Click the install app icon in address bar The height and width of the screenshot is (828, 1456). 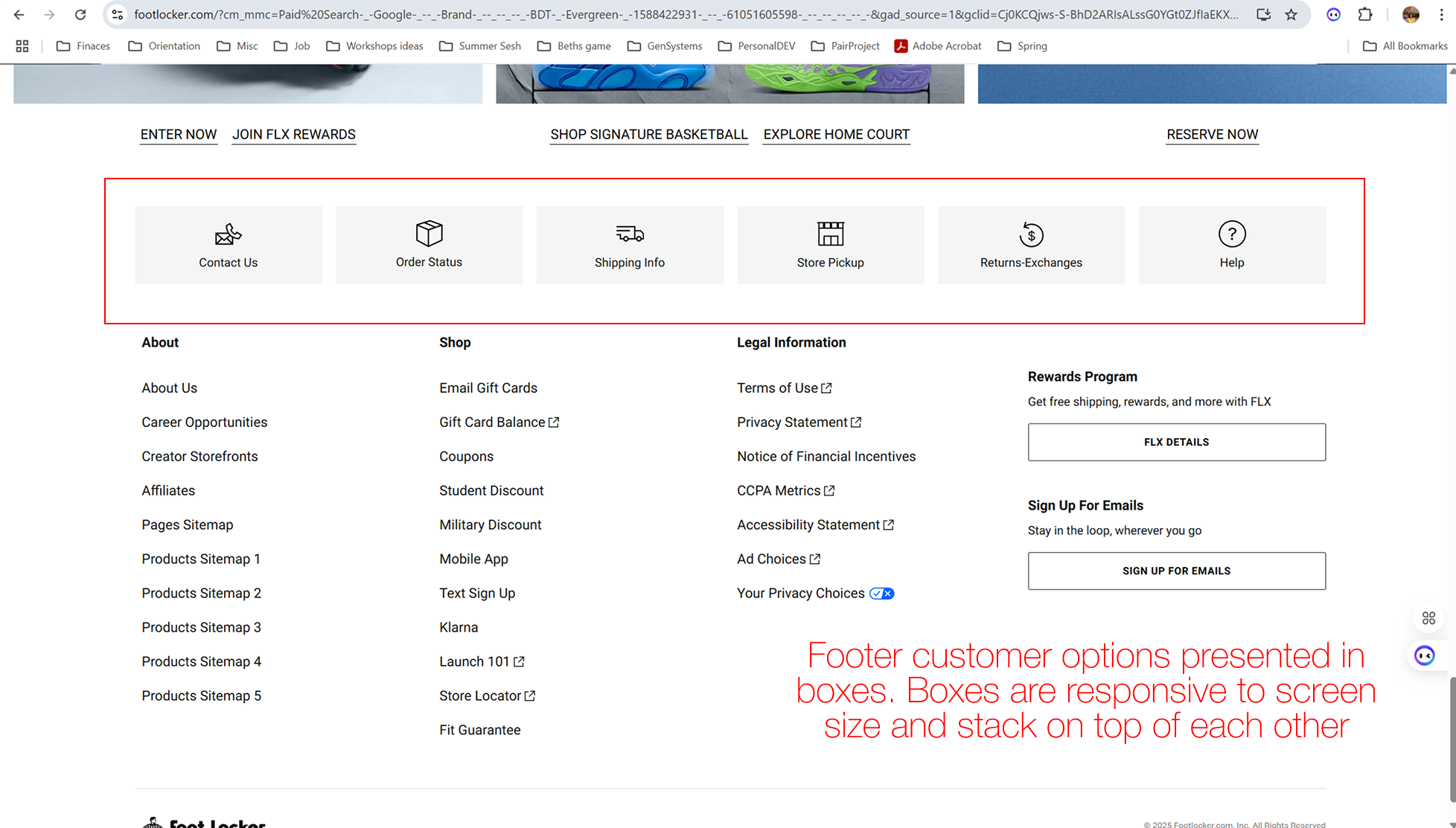[1263, 15]
